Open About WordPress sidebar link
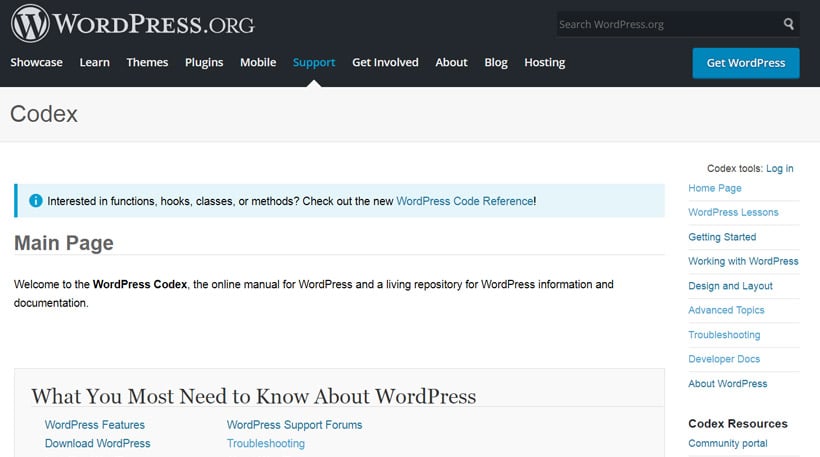Screen dimensions: 820x457 point(727,383)
